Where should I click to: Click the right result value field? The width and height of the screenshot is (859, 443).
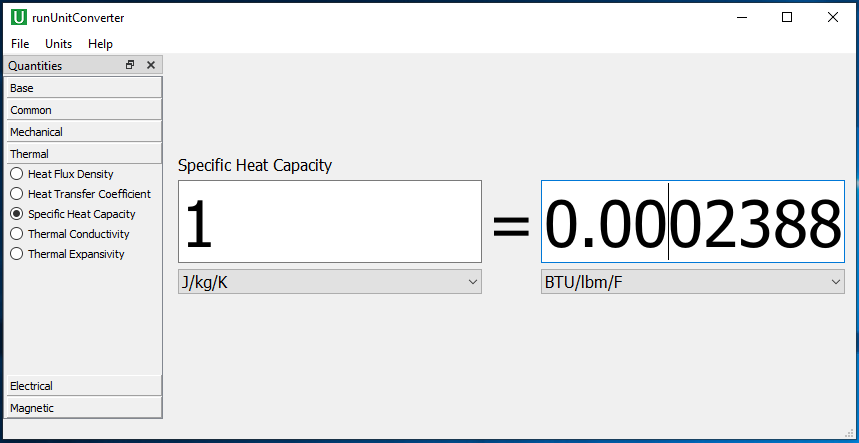tap(692, 222)
